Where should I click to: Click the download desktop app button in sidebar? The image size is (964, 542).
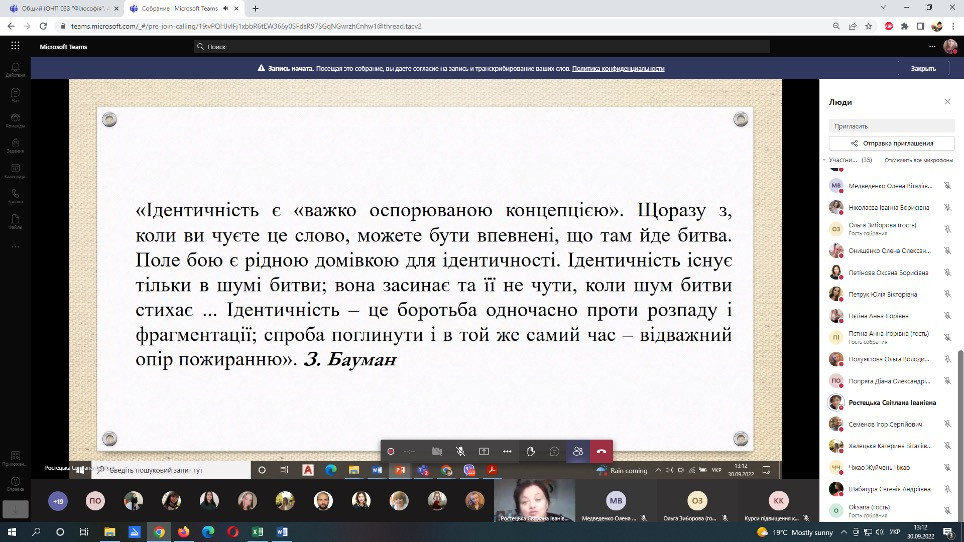(x=15, y=509)
